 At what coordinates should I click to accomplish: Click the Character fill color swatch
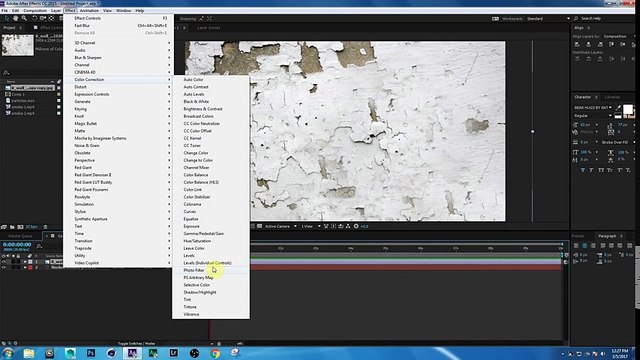pos(628,109)
